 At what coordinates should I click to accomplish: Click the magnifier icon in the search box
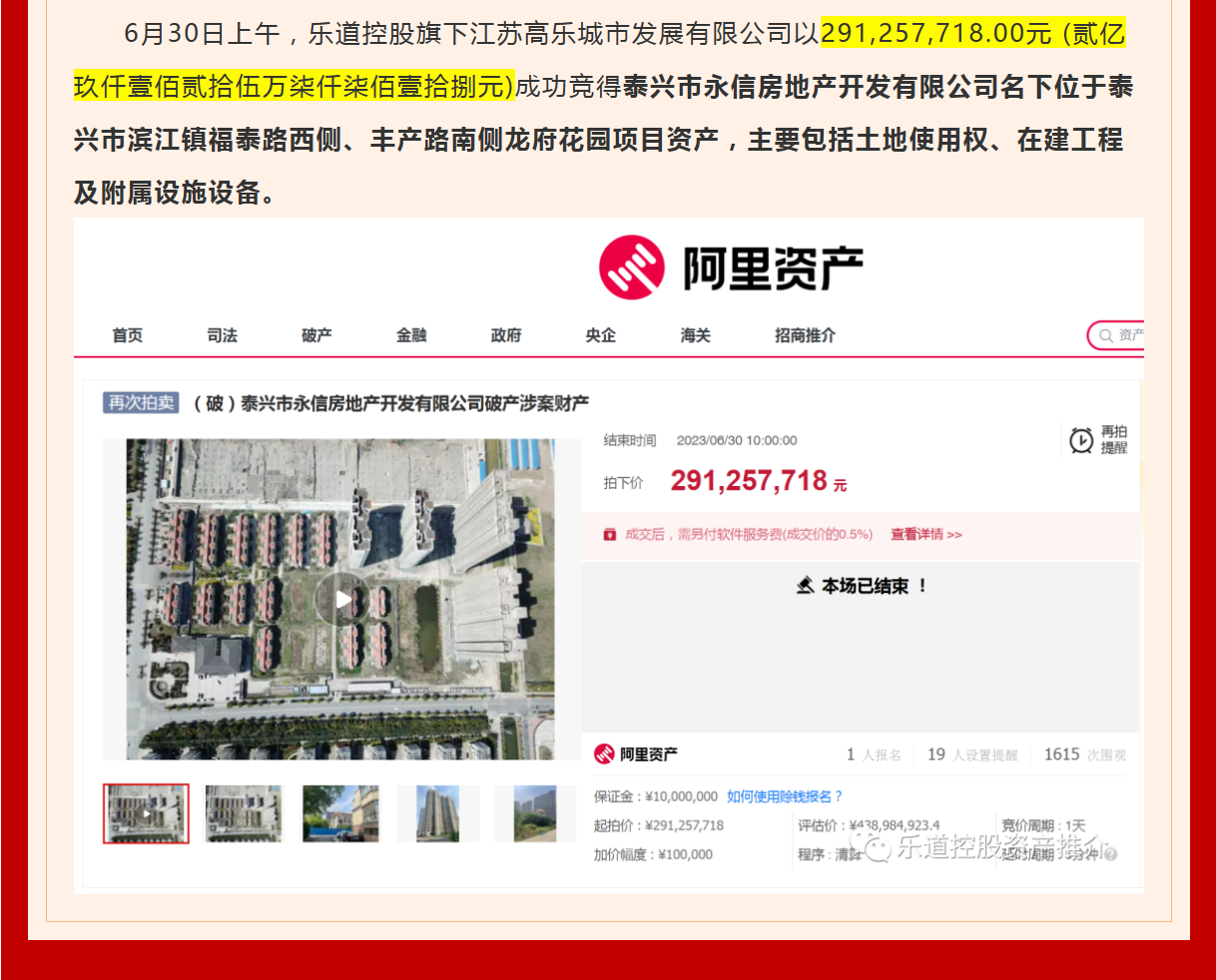1105,336
